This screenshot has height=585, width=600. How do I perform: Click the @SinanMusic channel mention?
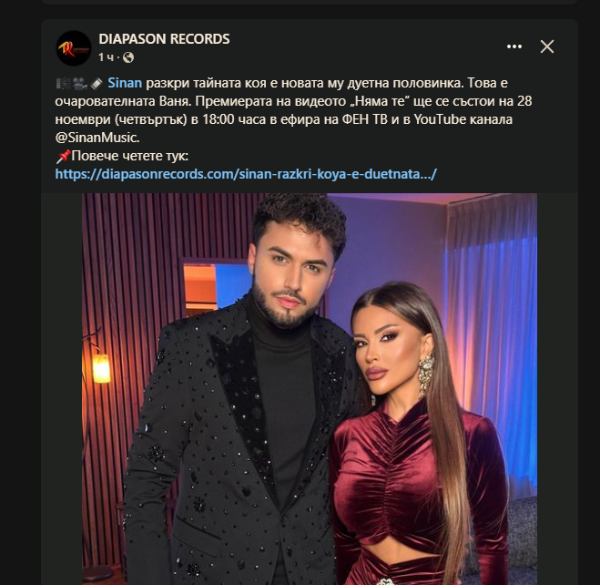pos(97,138)
